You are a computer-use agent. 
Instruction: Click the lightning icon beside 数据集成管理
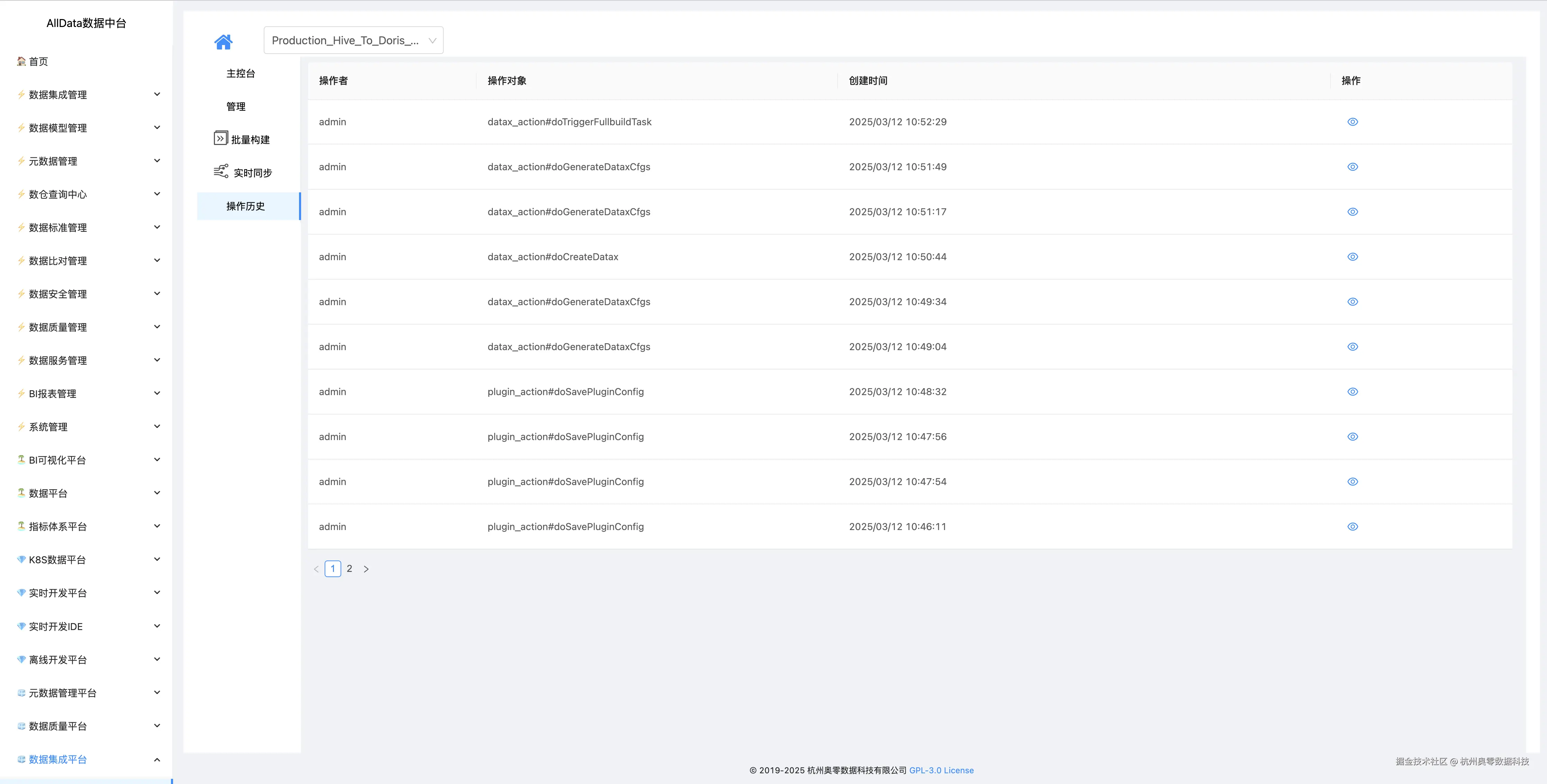click(x=21, y=94)
